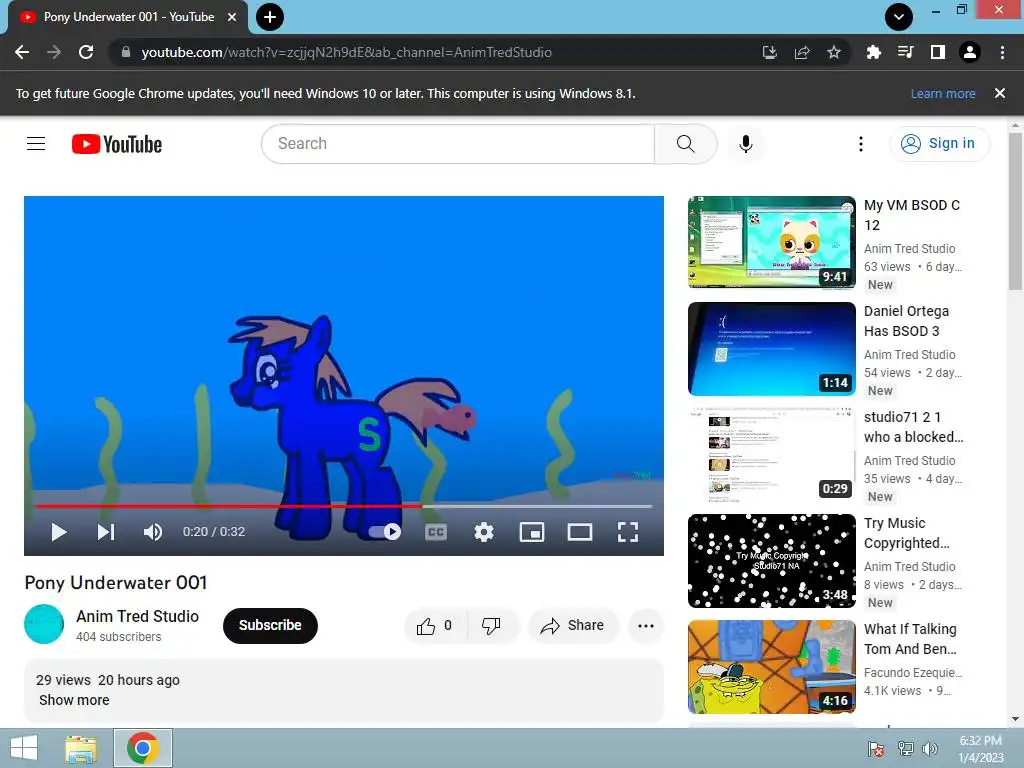Close the Pony Underwater 001 tab
Image resolution: width=1024 pixels, height=768 pixels.
pos(232,18)
